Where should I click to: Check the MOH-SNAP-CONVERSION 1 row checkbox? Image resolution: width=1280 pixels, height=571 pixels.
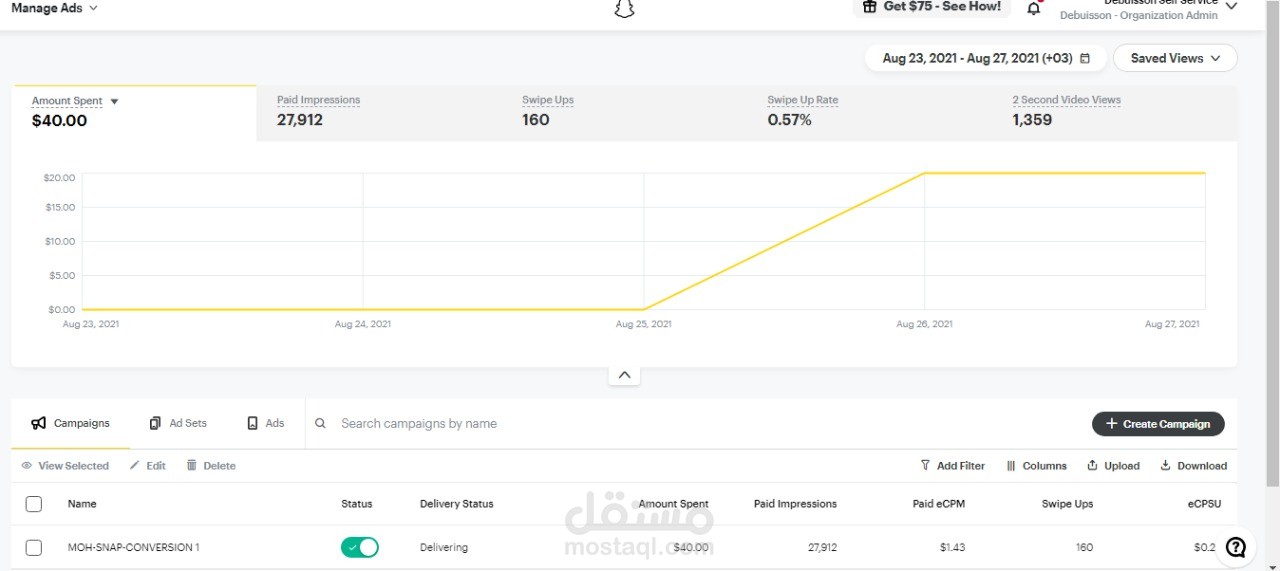(x=34, y=547)
